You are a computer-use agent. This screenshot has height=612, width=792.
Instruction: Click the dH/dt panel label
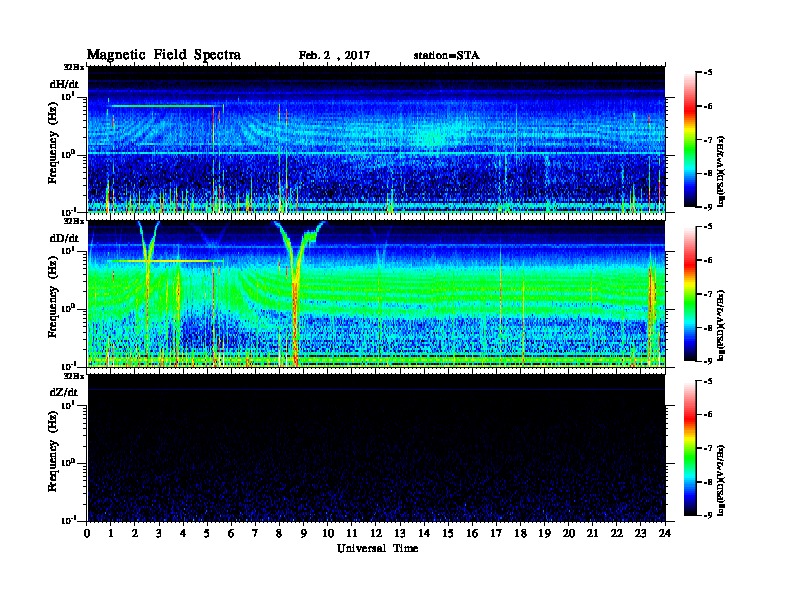[x=64, y=84]
